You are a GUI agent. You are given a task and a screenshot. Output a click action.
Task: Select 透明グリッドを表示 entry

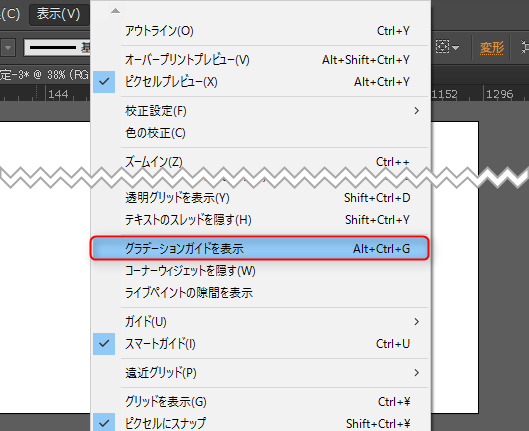pyautogui.click(x=260, y=198)
